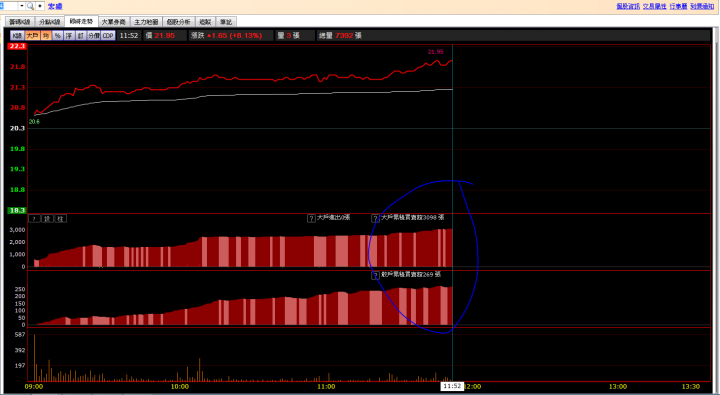Select the 柱 bar-mode icon in indicator panel

click(x=61, y=219)
